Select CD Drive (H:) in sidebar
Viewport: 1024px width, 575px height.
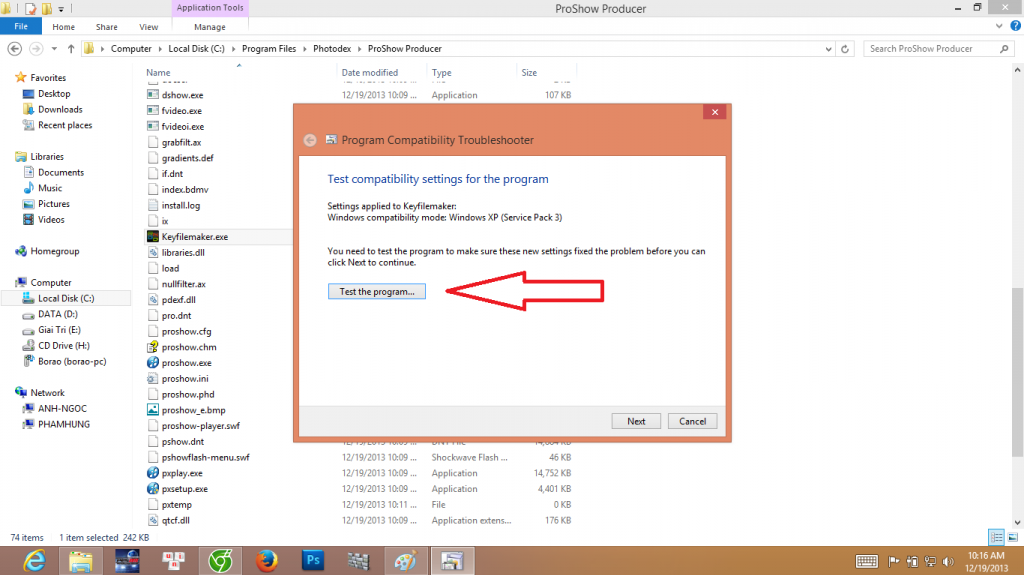pos(63,346)
